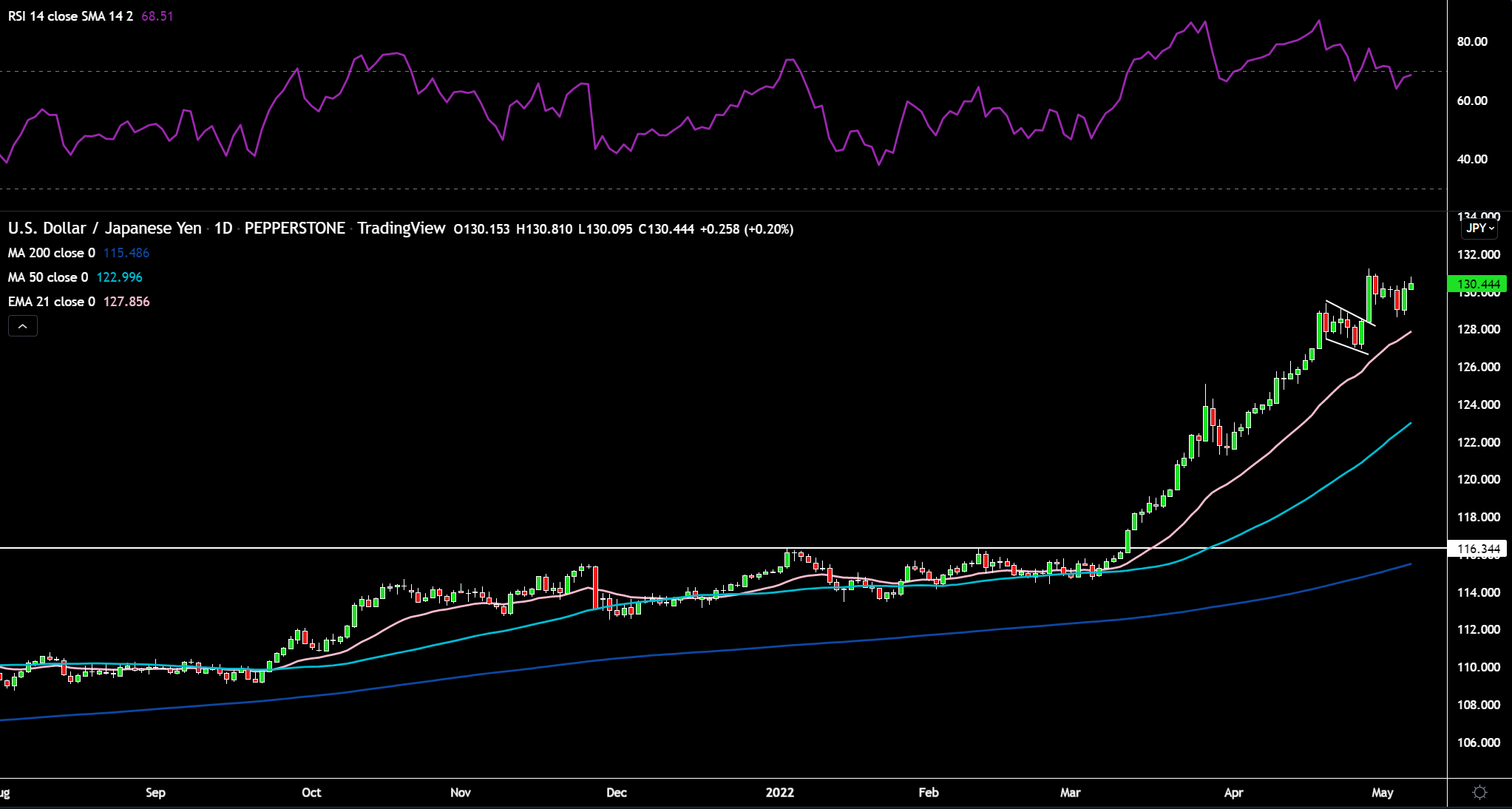1512x809 pixels.
Task: Click the RSI value 68.51
Action: pos(157,16)
